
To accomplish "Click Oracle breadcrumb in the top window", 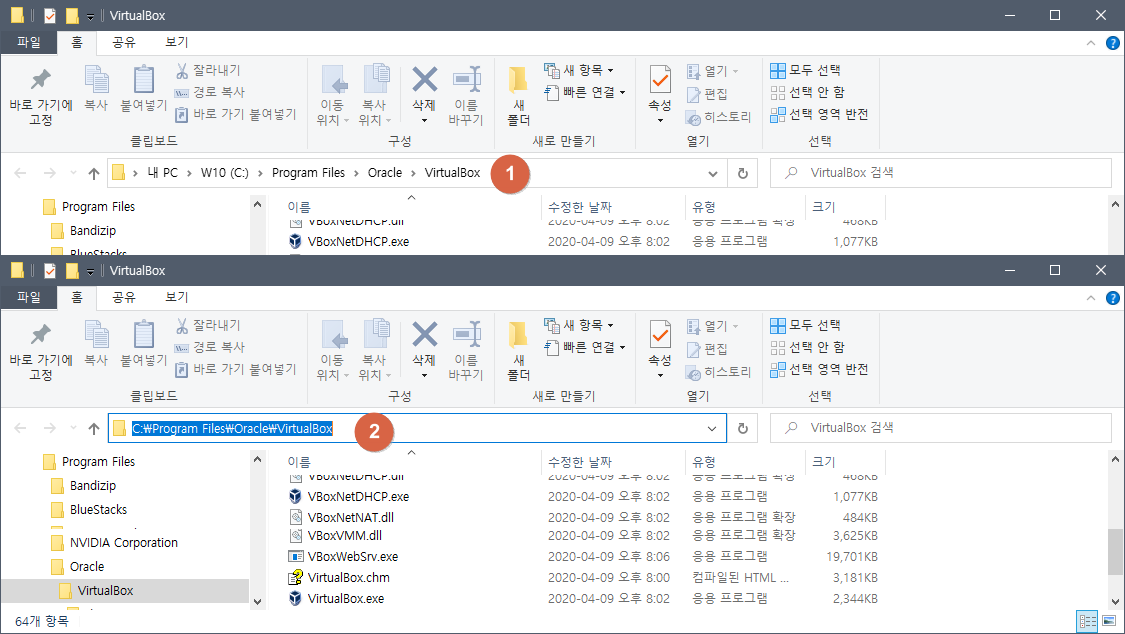I will [x=385, y=173].
